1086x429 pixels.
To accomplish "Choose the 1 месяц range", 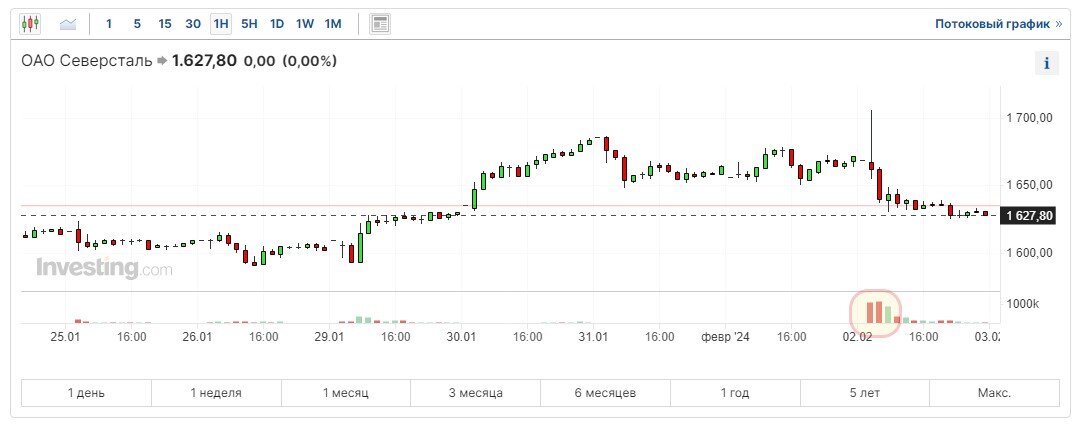I will (346, 393).
